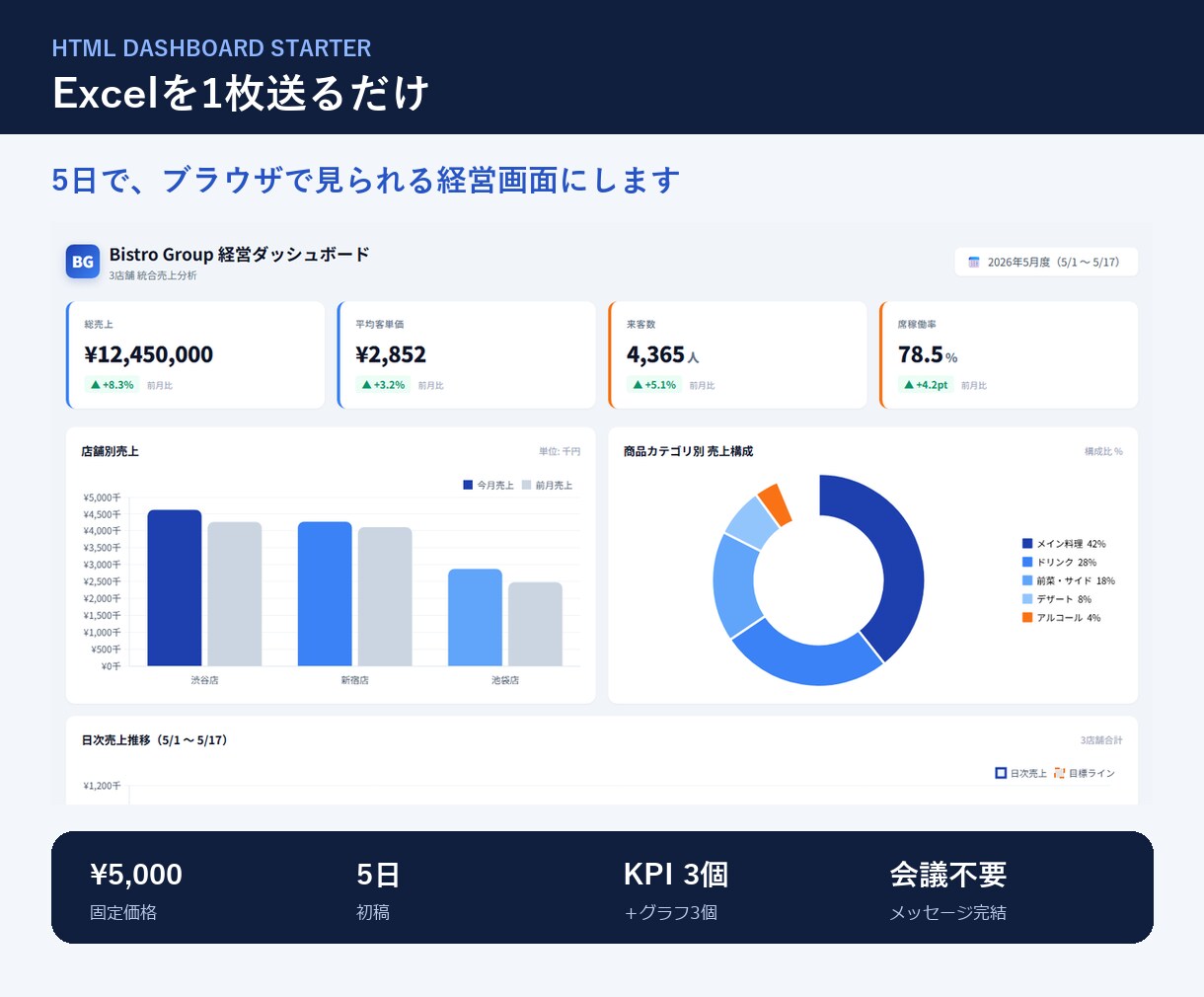Click the KPI 3個 text in footer
Screen dimensions: 1204x997
(x=676, y=875)
